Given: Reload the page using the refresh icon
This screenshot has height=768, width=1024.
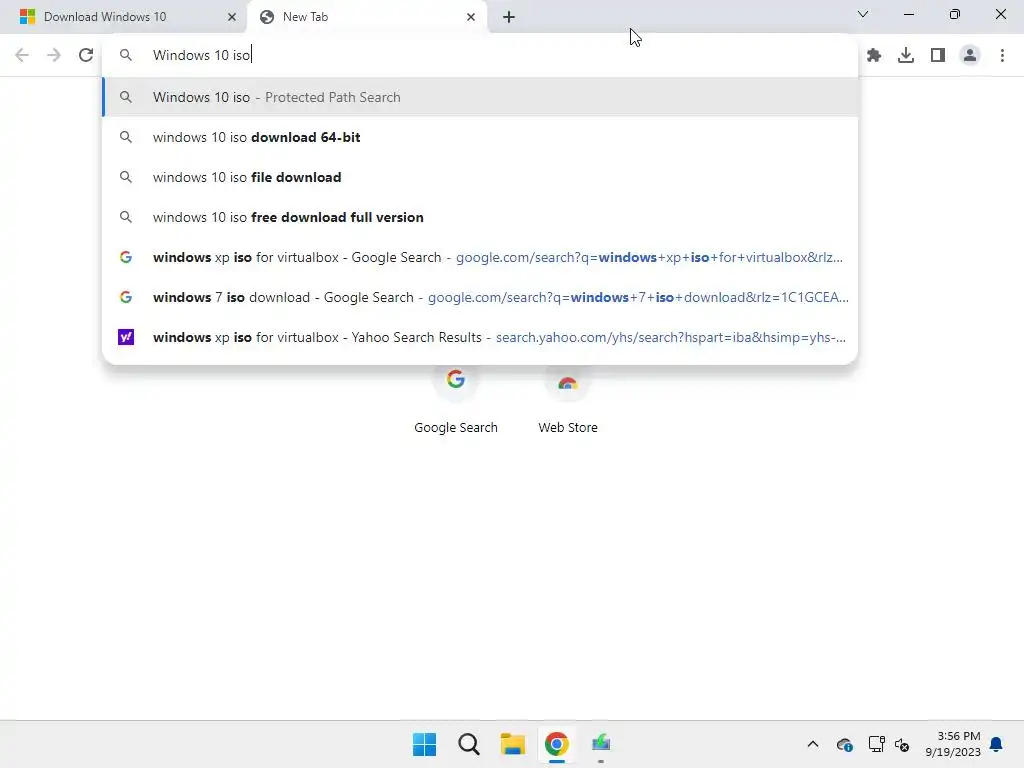Looking at the screenshot, I should tap(86, 55).
